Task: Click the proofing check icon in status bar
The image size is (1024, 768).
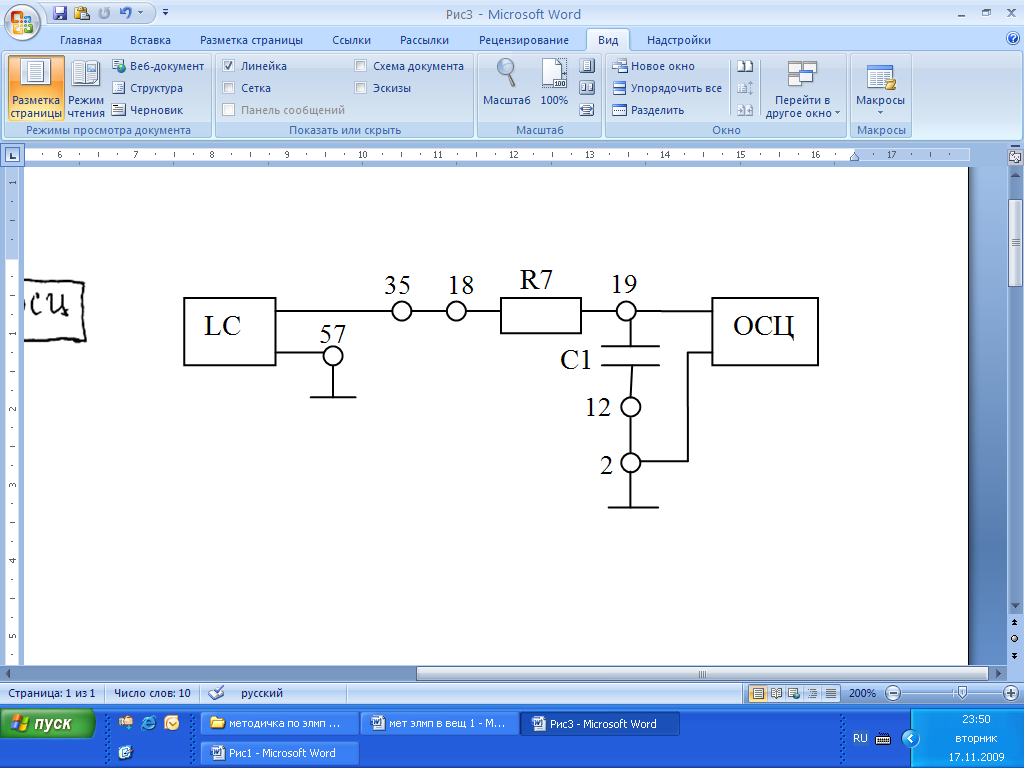Action: pos(216,693)
